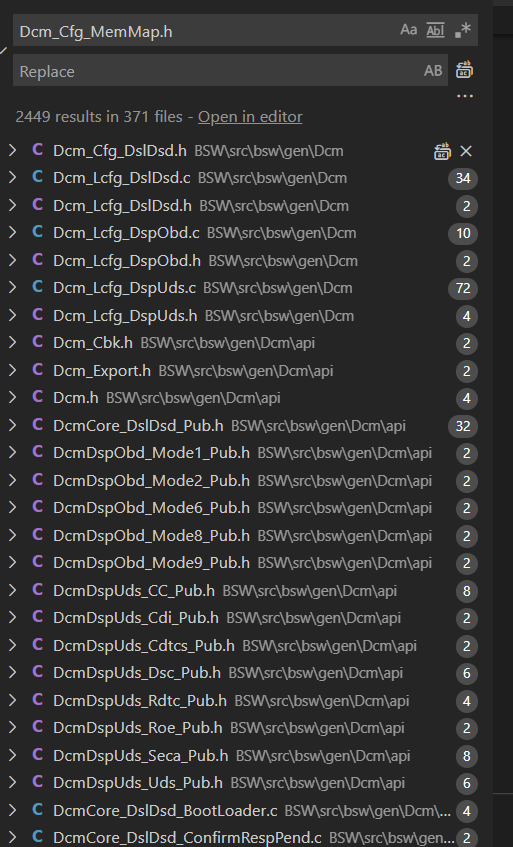Click C file icon of Dcm_Lcfg_DslDsd.c
The image size is (513, 847).
click(37, 177)
